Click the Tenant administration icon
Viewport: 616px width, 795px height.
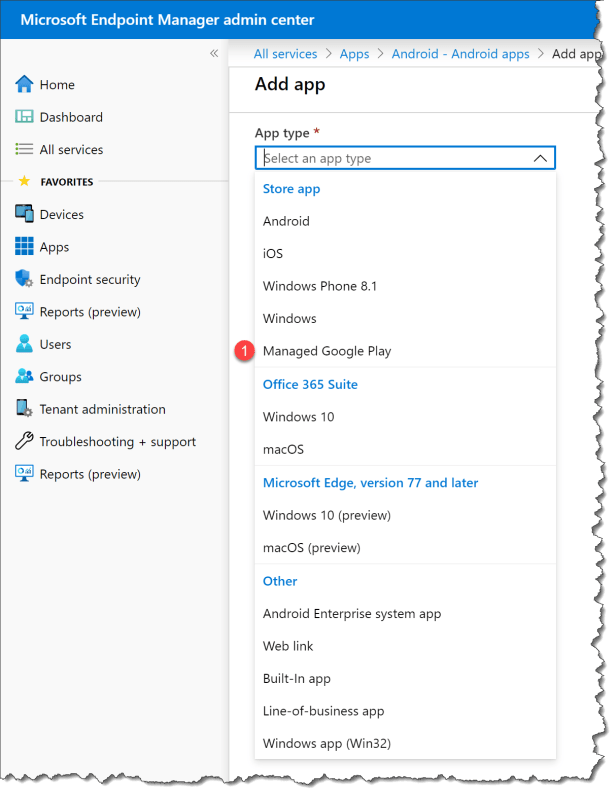pyautogui.click(x=24, y=409)
